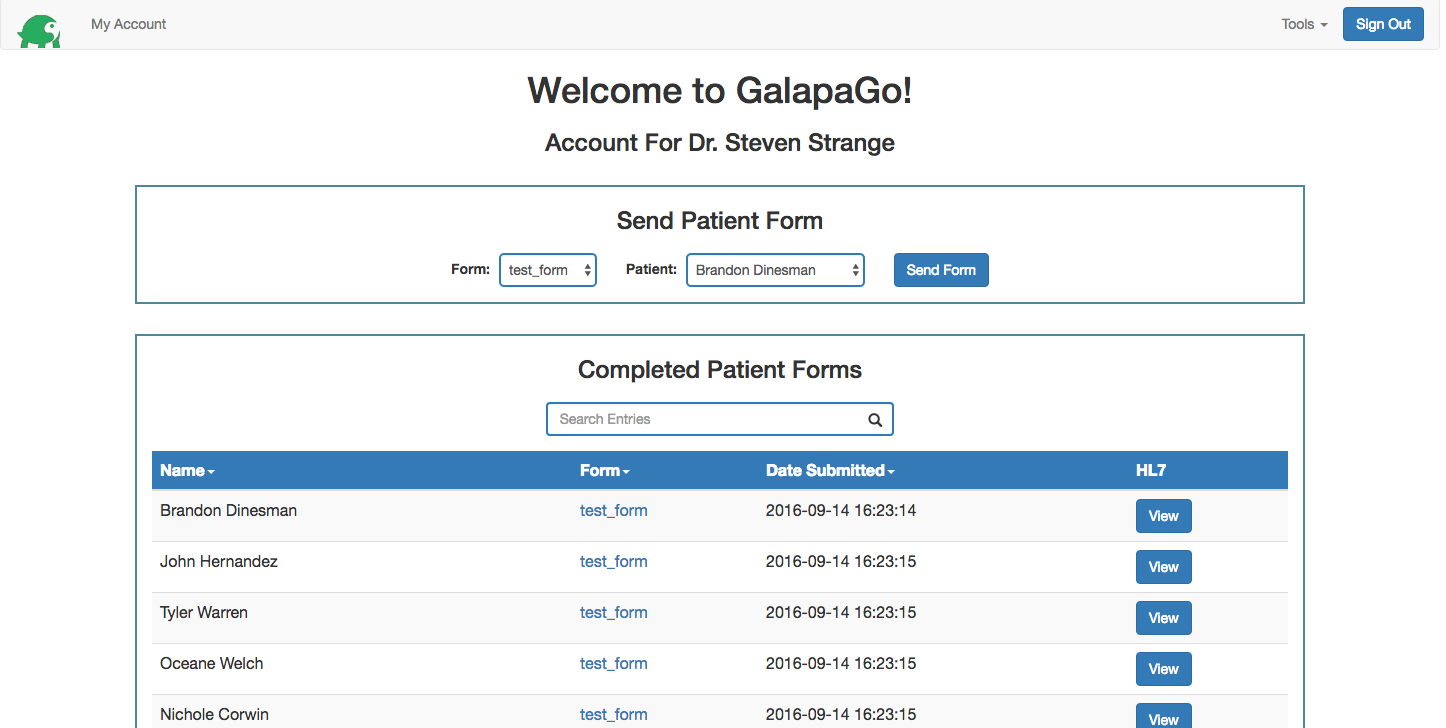1446x728 pixels.
Task: Open test_form link for Tyler Warren
Action: (x=613, y=612)
